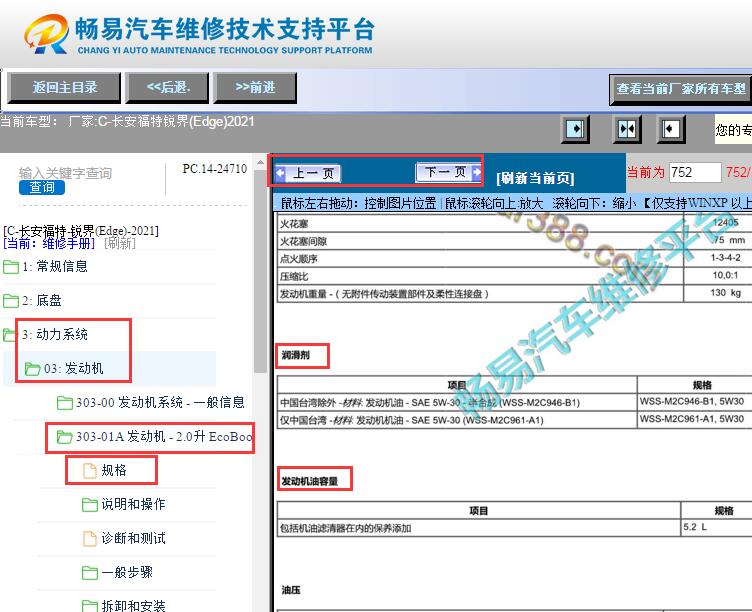
Task: Click folder icon beside 常规信息
Action: 11,267
